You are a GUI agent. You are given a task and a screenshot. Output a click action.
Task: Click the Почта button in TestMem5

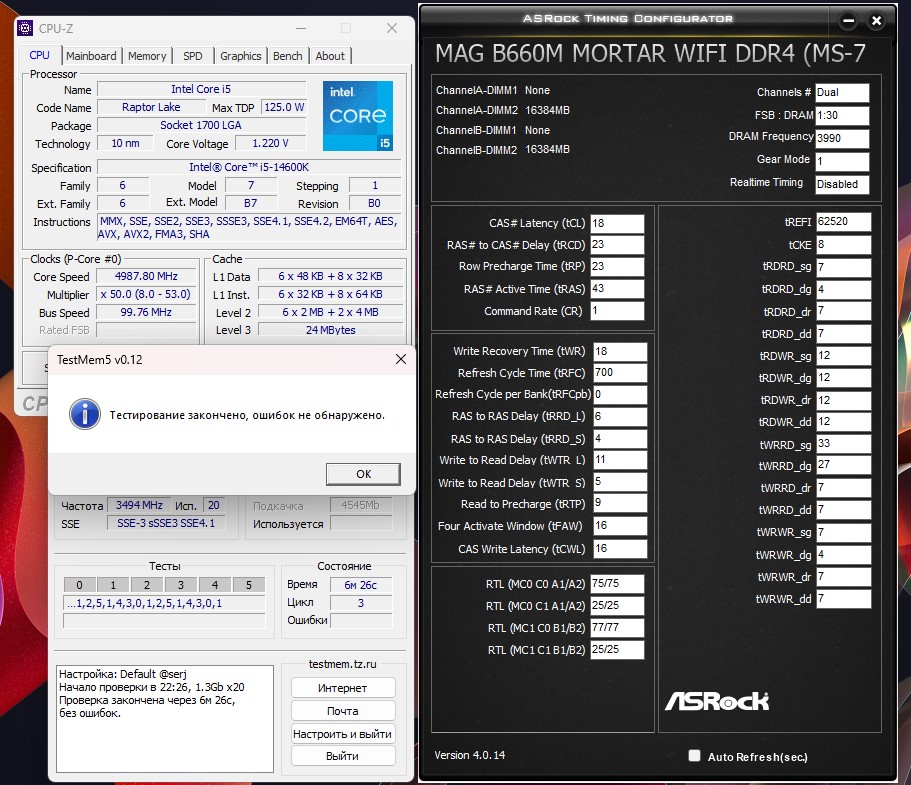click(x=343, y=711)
